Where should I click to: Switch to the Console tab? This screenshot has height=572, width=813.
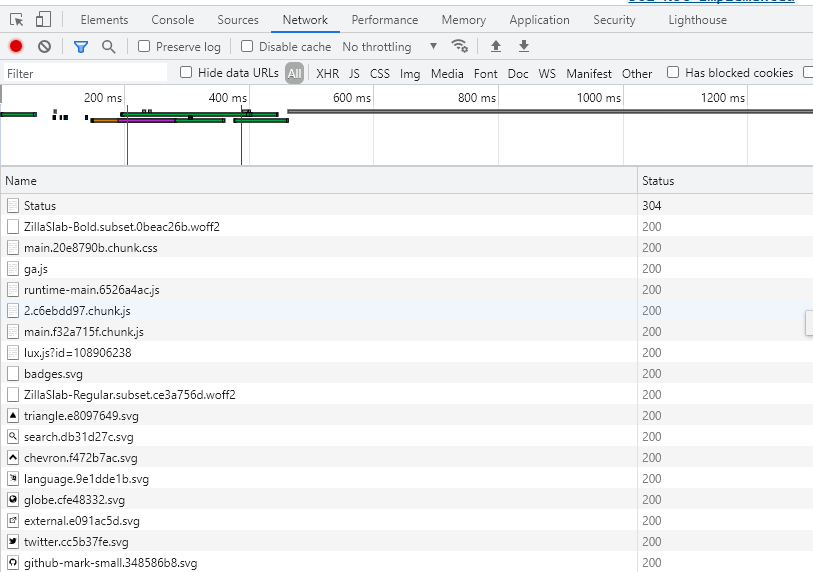pos(173,20)
